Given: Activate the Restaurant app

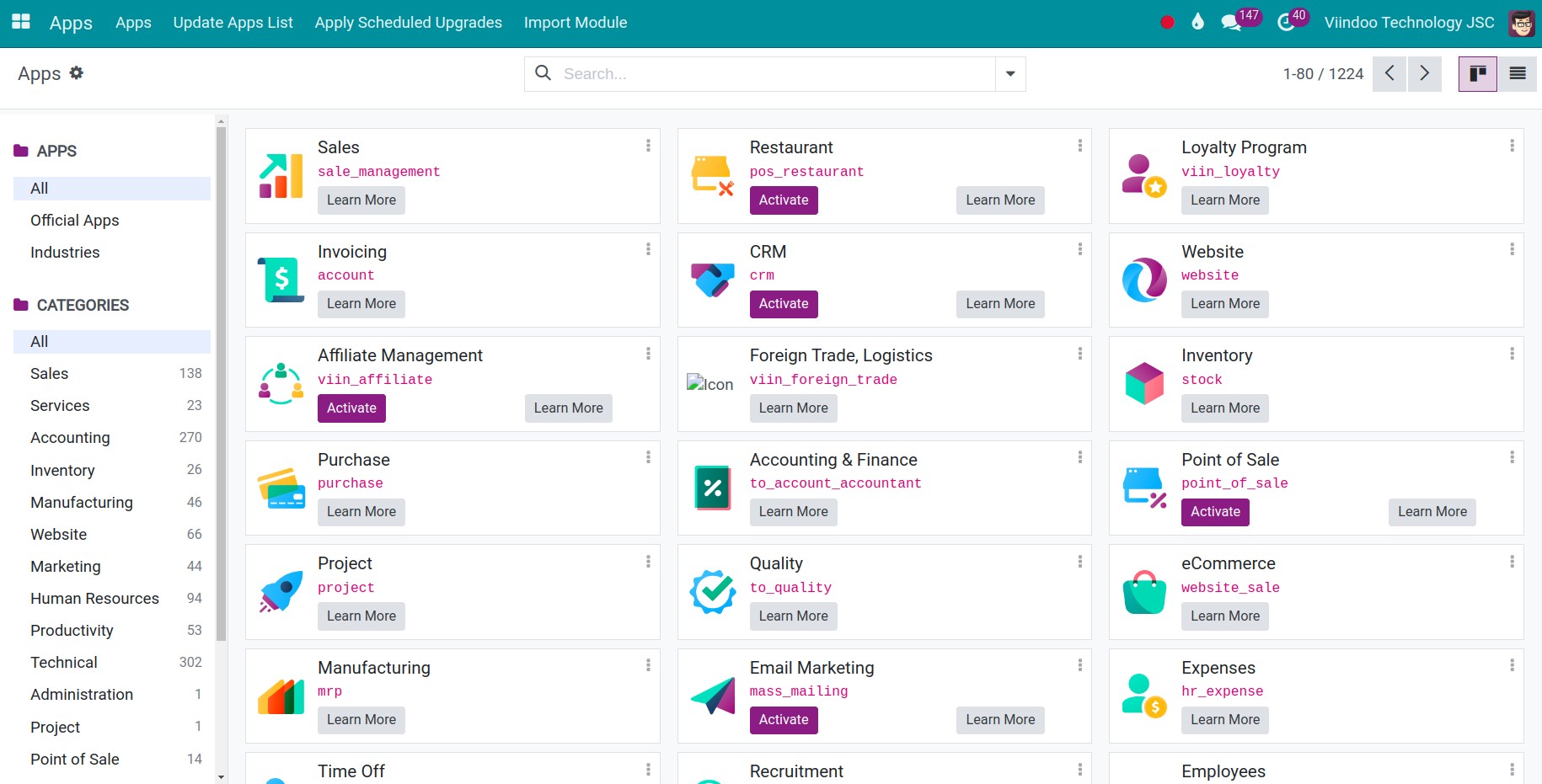Looking at the screenshot, I should tap(784, 200).
